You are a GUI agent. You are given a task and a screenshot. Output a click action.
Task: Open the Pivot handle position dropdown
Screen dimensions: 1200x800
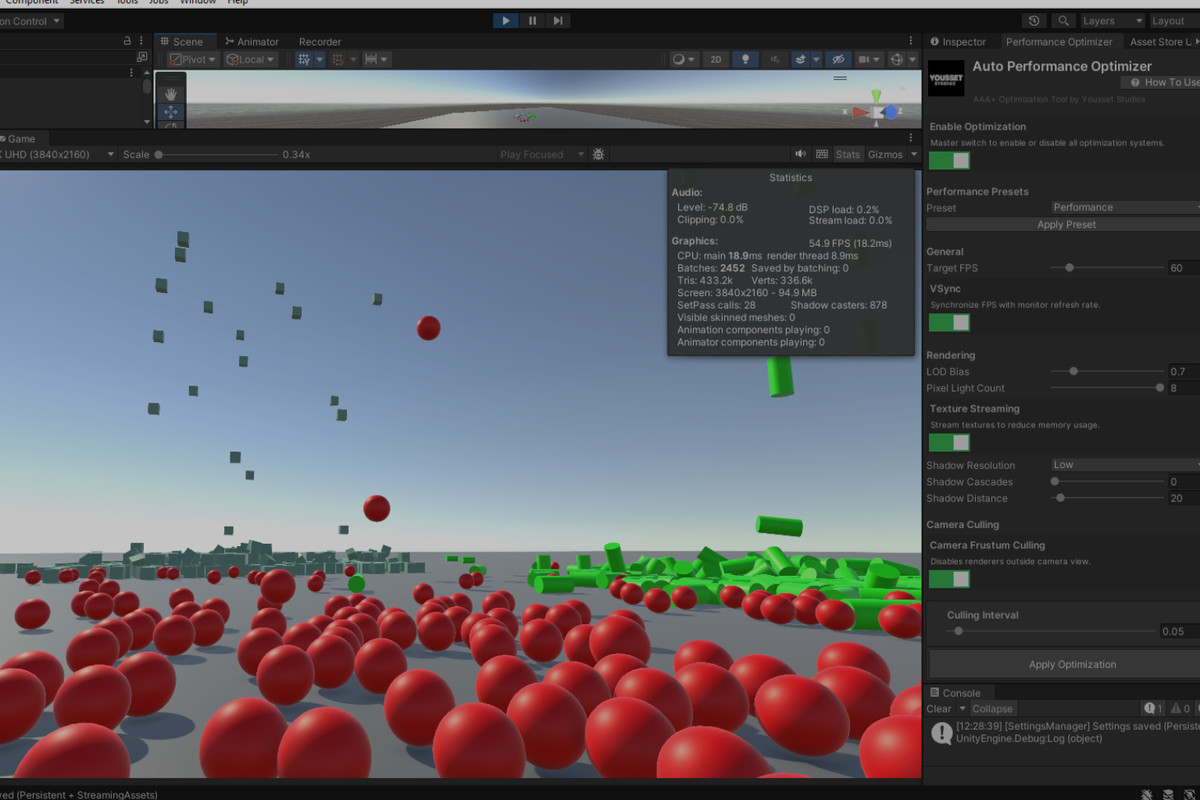[193, 59]
